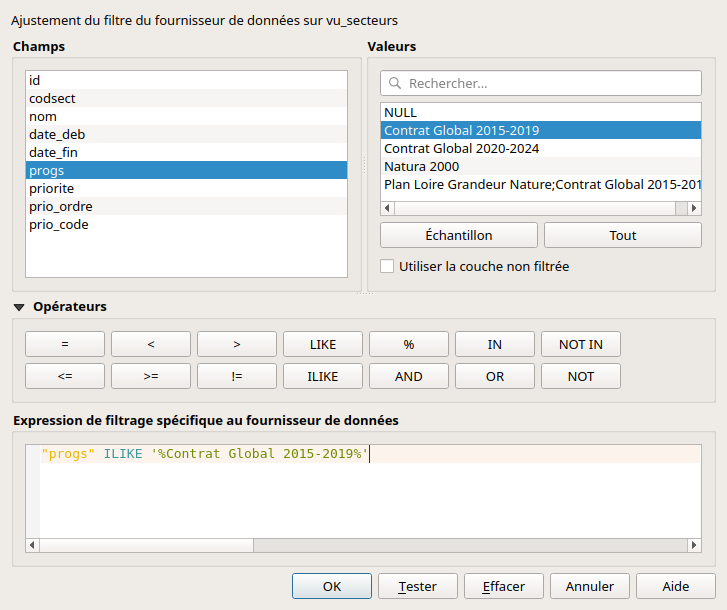Select 'Contrat Global 2020-2024' value
Viewport: 727px width, 610px height.
coord(540,148)
